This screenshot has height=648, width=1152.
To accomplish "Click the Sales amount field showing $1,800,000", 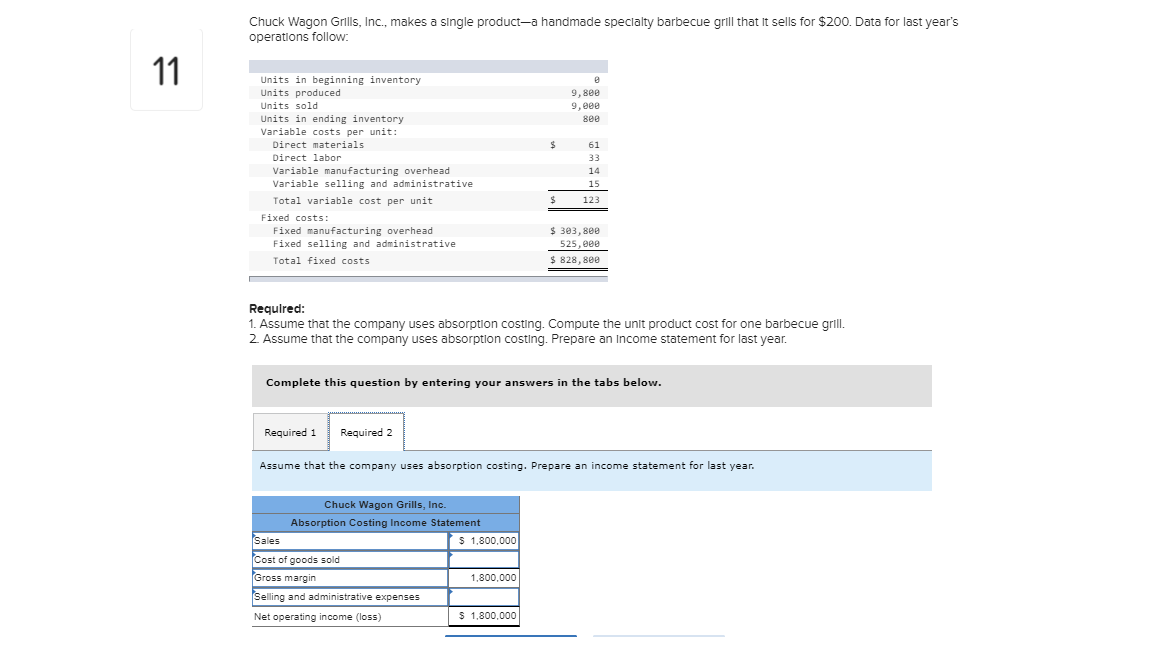I will [484, 541].
